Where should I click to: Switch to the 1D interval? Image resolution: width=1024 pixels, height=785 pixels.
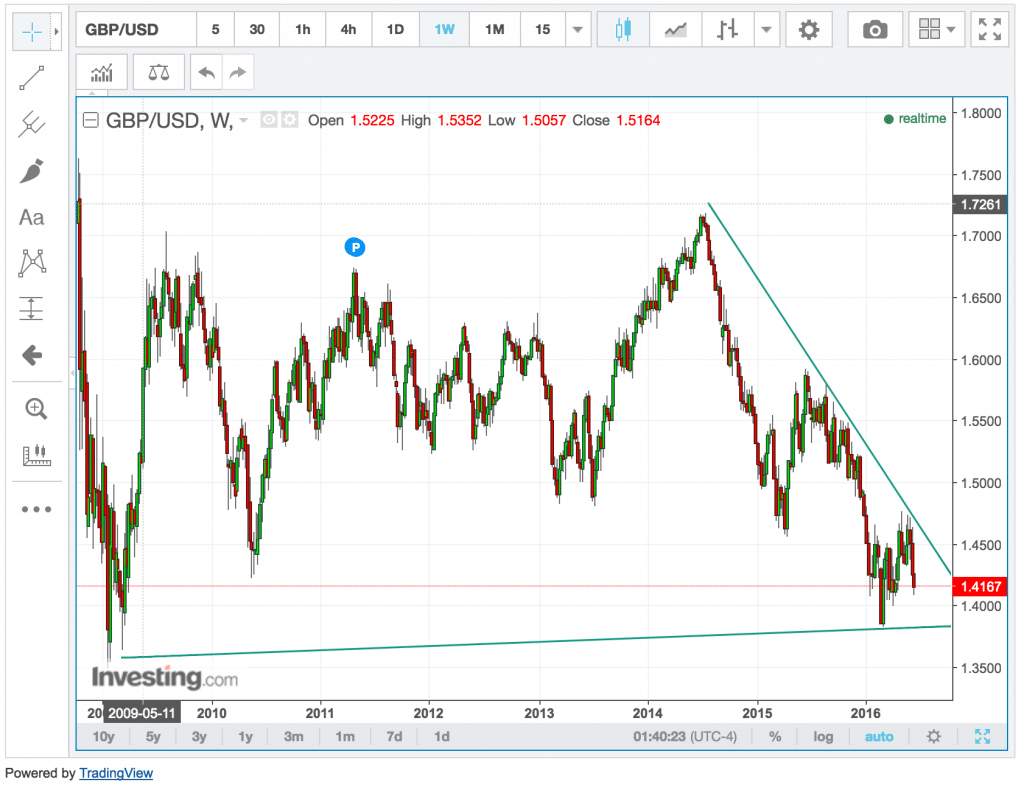395,30
